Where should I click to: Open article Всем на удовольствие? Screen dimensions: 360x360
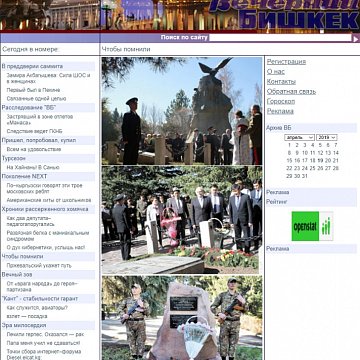34,149
